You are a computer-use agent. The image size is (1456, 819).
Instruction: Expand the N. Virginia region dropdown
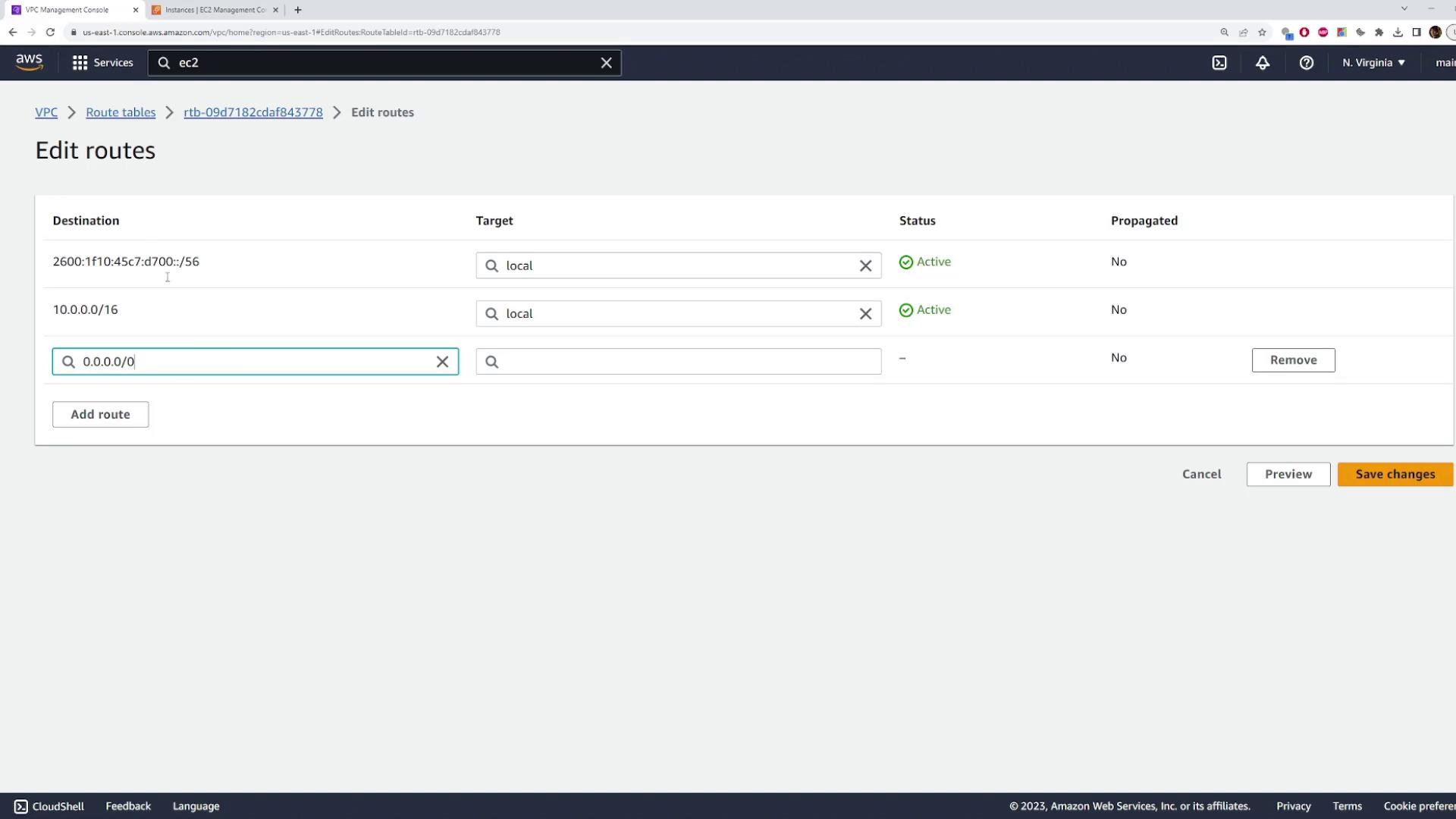click(1373, 63)
